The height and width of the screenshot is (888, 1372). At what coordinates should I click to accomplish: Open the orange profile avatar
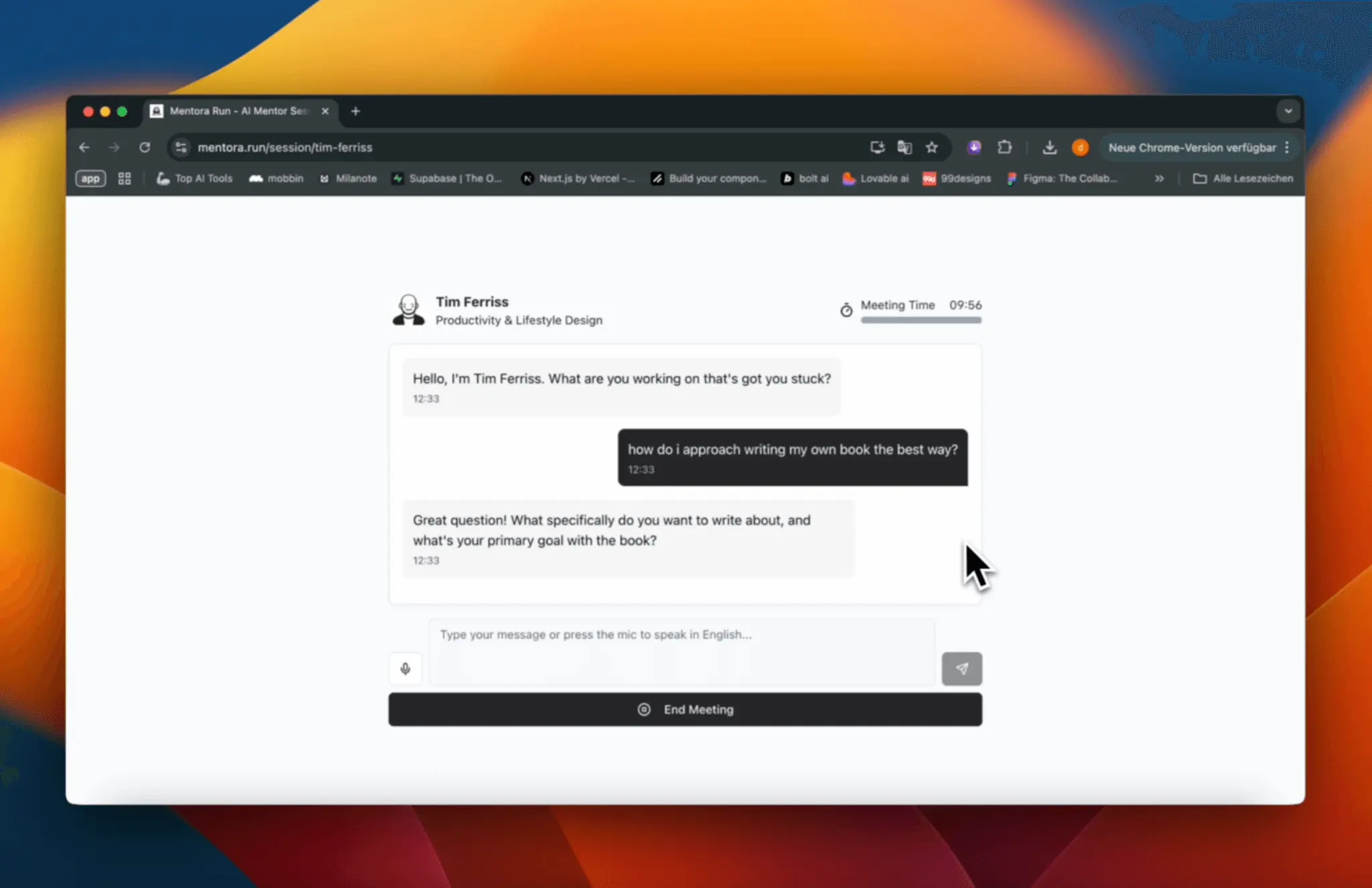(x=1080, y=147)
